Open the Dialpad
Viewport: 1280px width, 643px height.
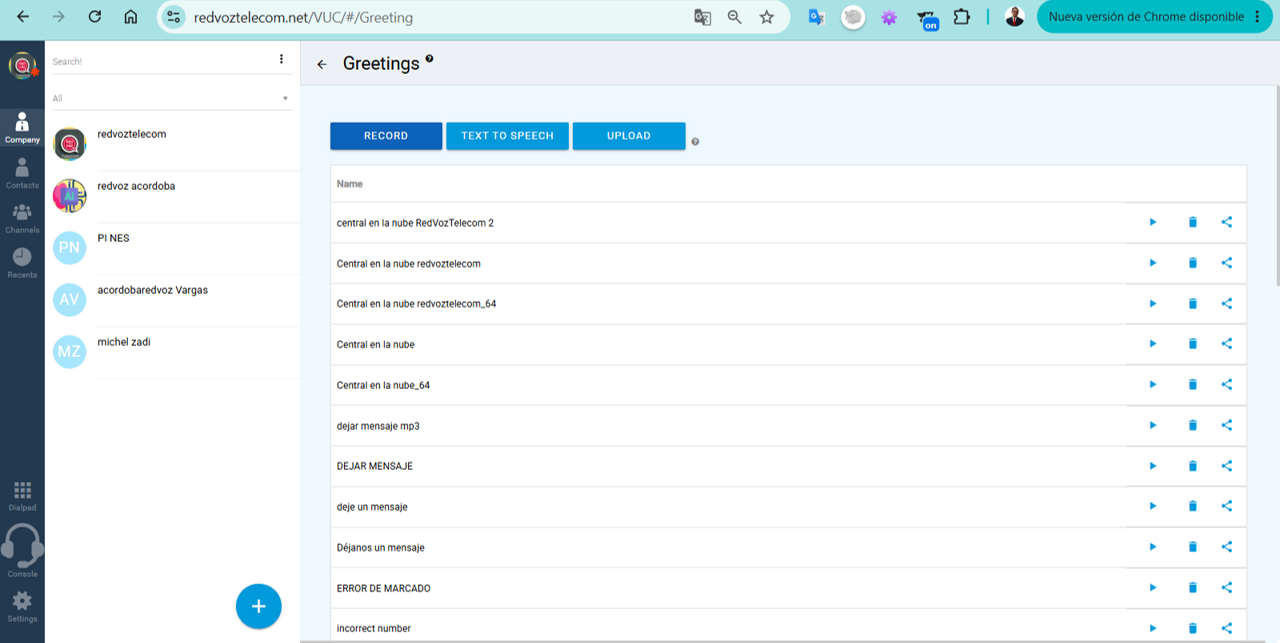[x=22, y=495]
